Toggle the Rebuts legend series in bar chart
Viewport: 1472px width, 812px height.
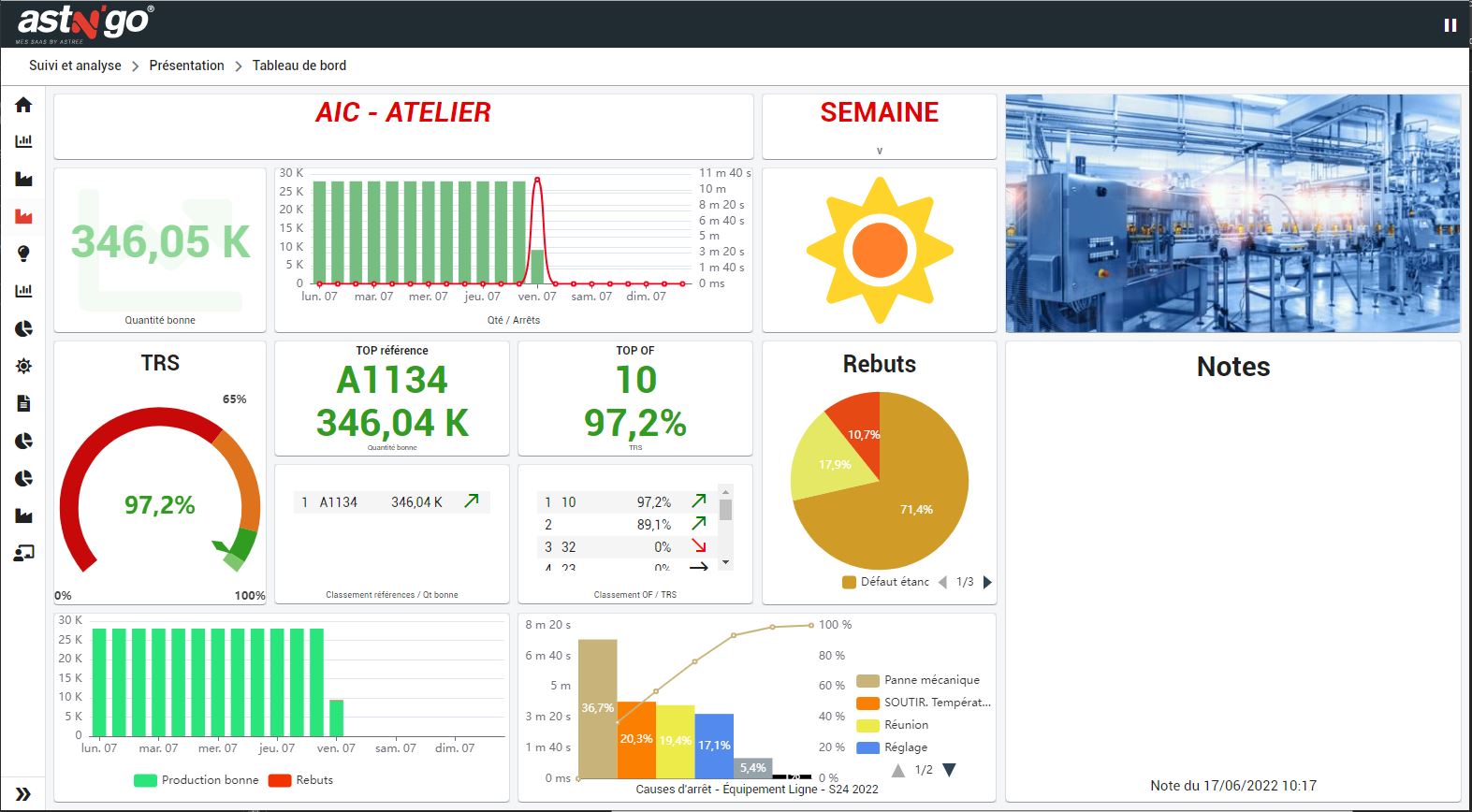coord(301,780)
